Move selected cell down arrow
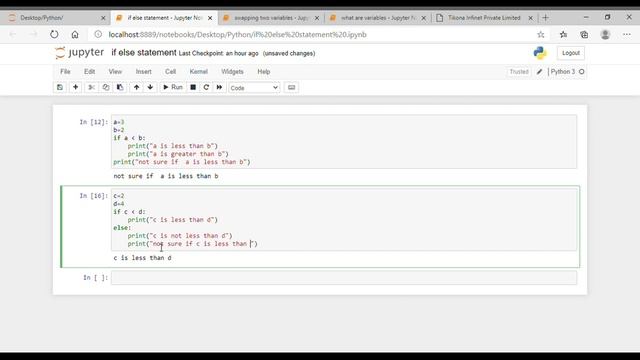 click(150, 87)
